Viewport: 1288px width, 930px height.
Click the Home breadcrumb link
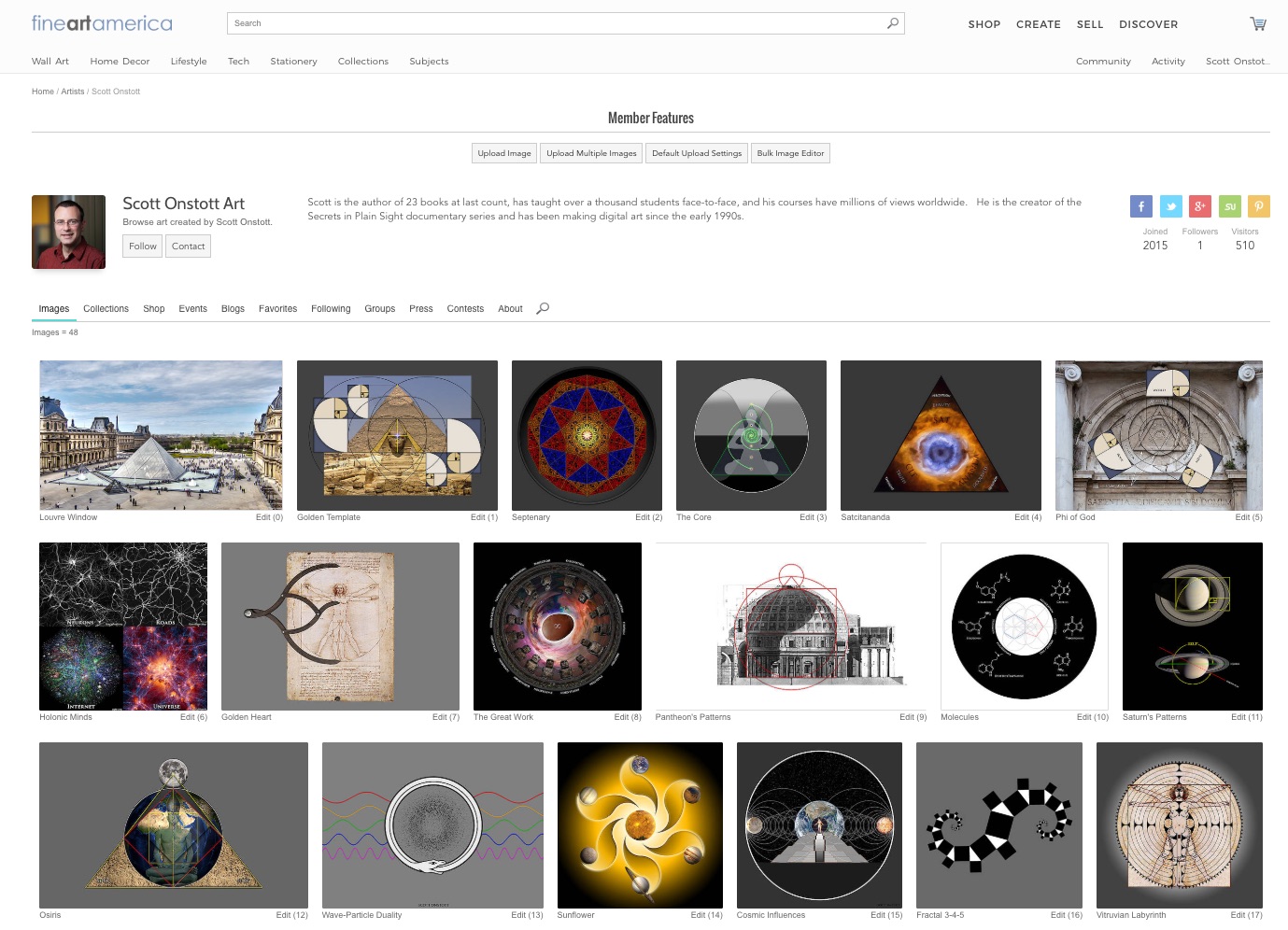(43, 92)
